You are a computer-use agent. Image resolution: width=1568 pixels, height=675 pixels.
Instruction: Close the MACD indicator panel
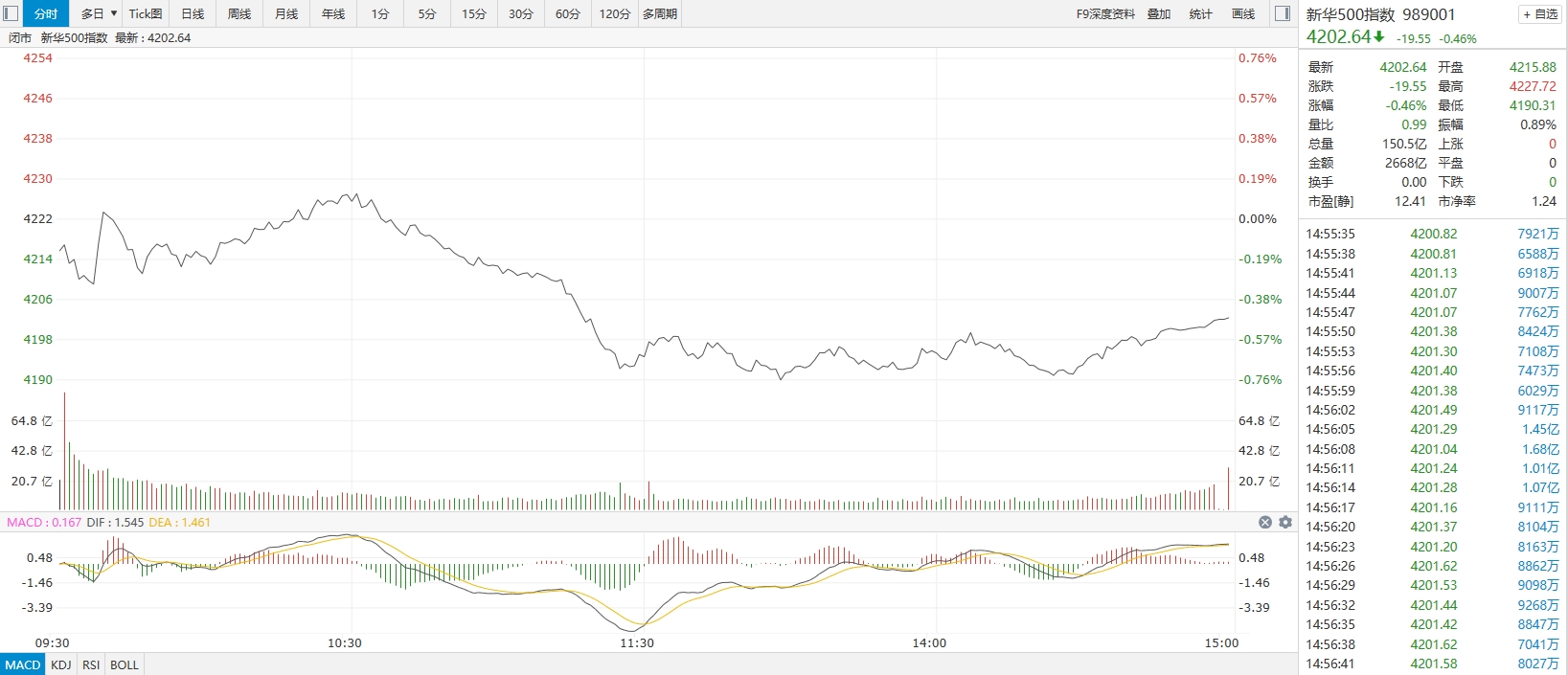[1264, 523]
